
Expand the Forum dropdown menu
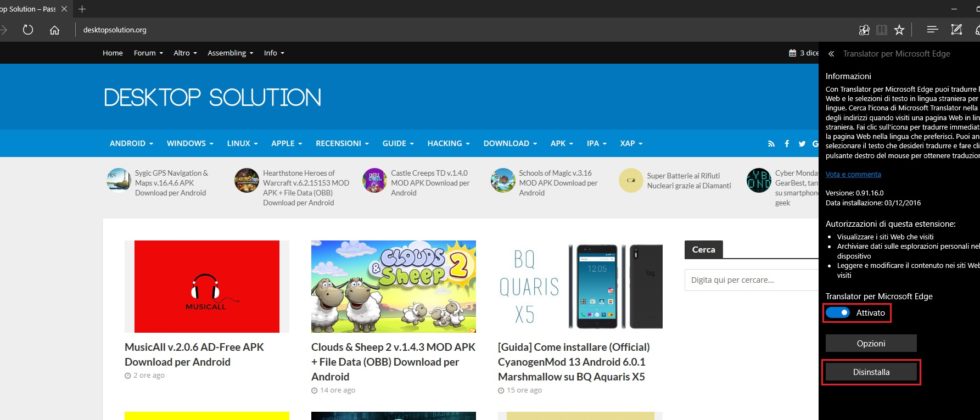point(148,53)
